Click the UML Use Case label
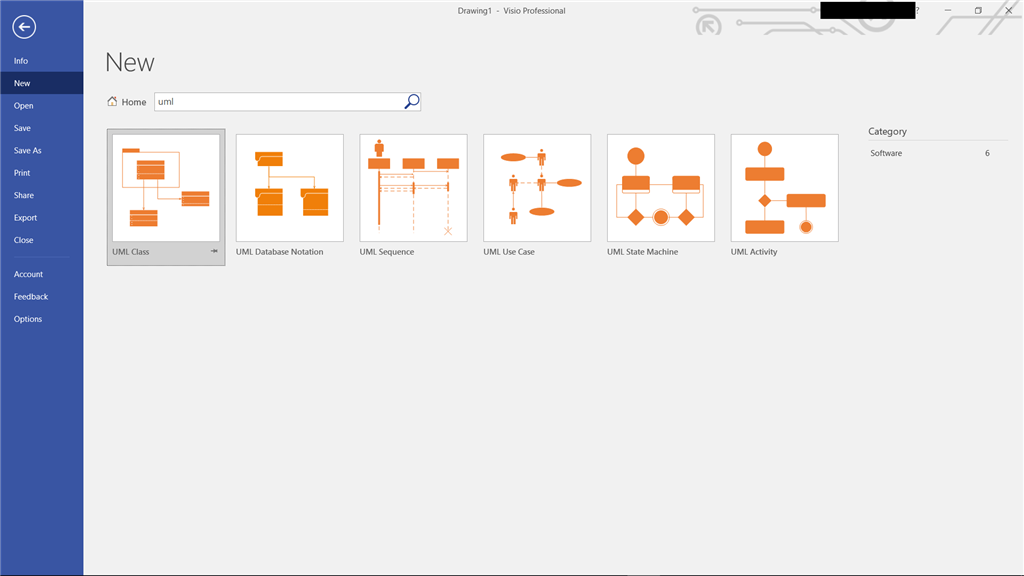 (509, 251)
